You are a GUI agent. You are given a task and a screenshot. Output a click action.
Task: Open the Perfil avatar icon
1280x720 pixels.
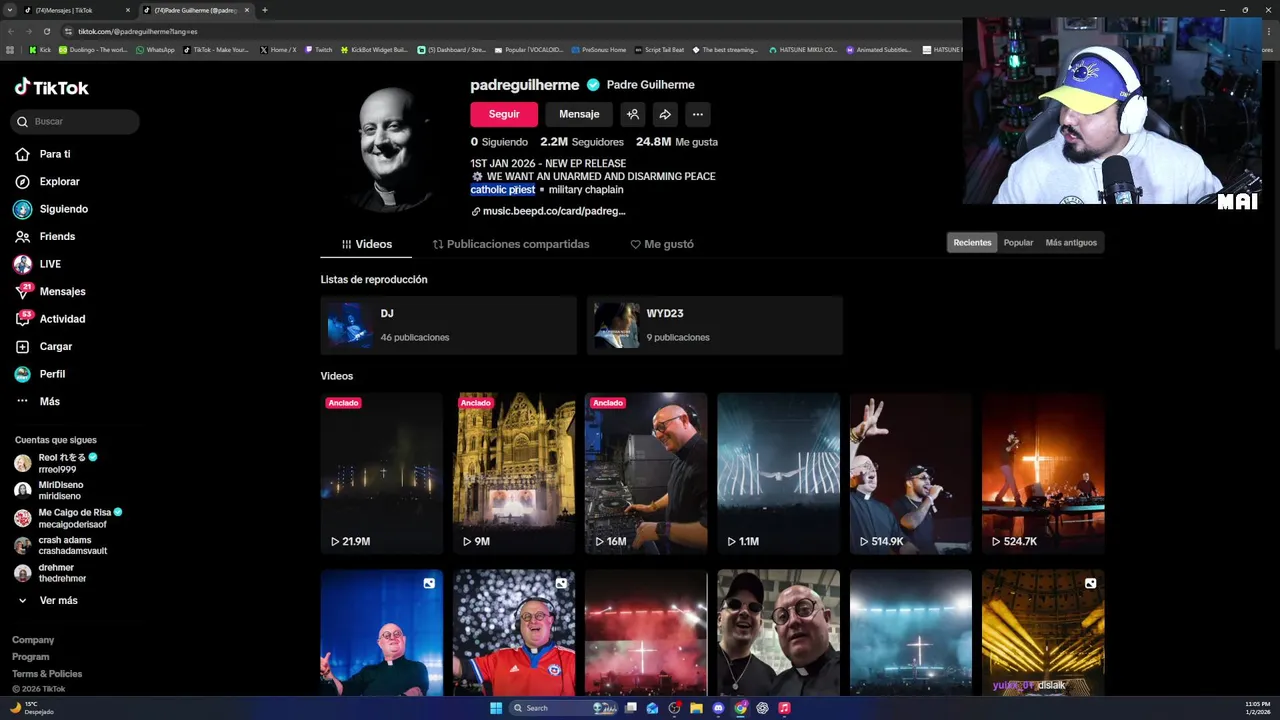click(22, 374)
